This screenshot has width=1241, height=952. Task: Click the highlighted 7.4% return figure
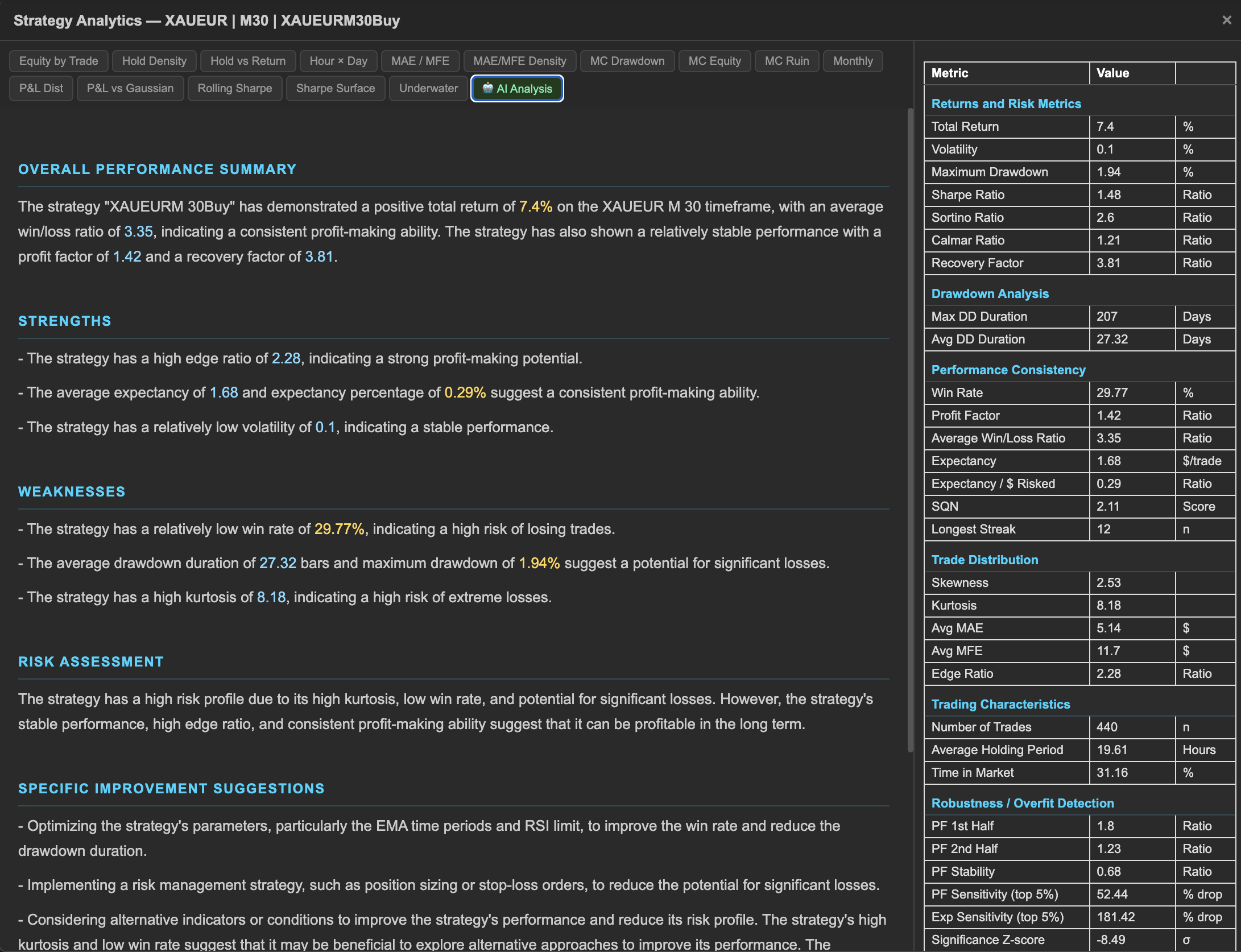tap(535, 206)
